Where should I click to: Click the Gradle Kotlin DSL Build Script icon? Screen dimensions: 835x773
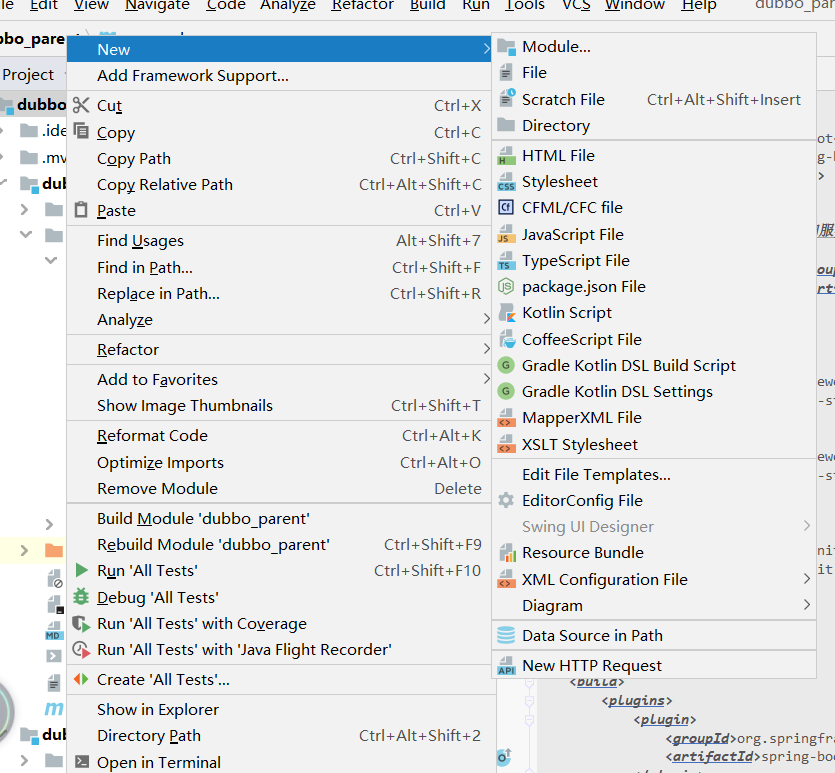pos(506,365)
